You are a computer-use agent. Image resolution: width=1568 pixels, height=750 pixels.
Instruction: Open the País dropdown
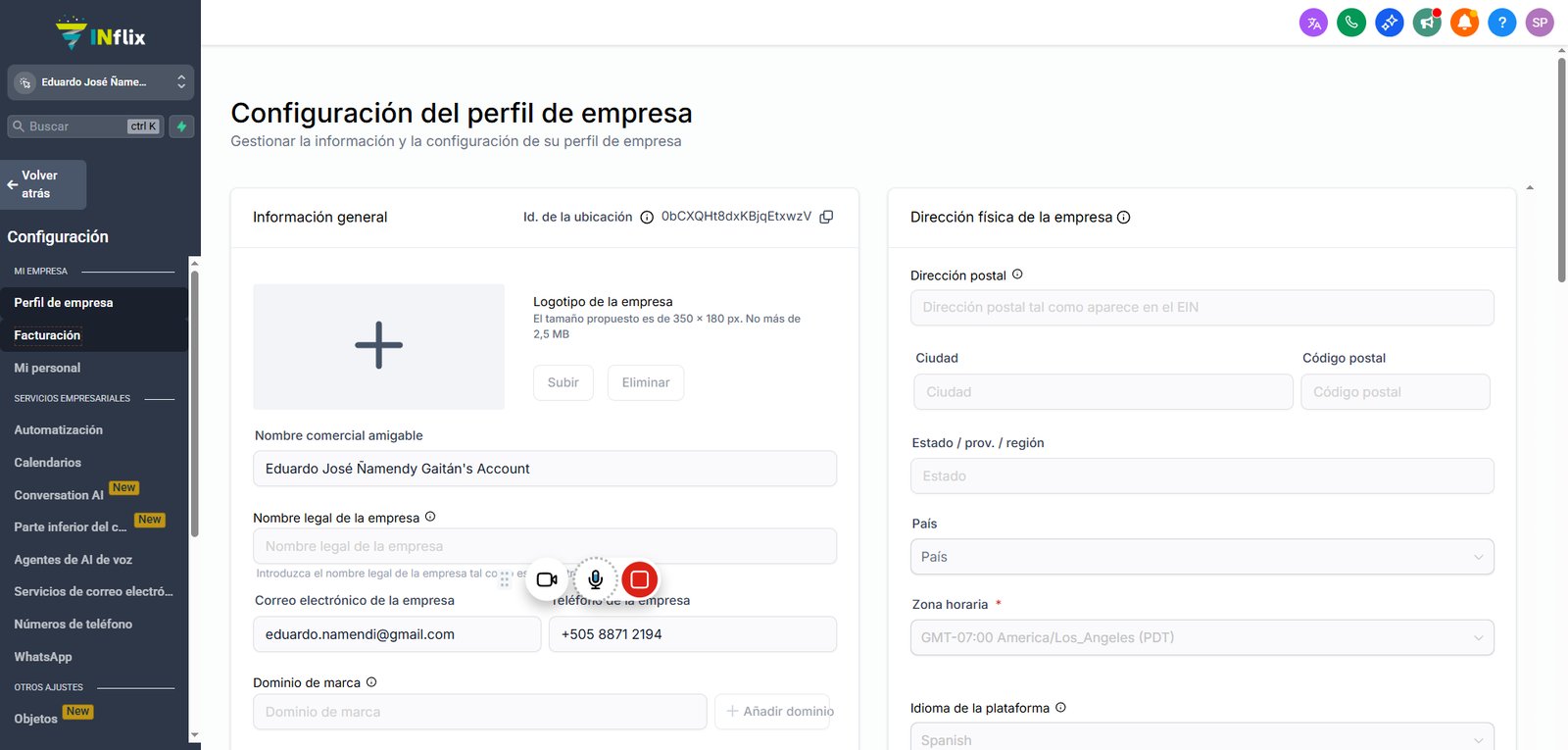1202,557
